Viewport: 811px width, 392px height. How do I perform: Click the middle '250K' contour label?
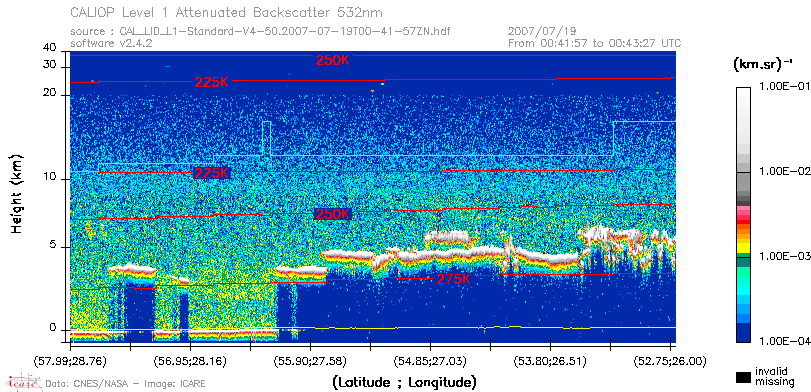point(333,214)
